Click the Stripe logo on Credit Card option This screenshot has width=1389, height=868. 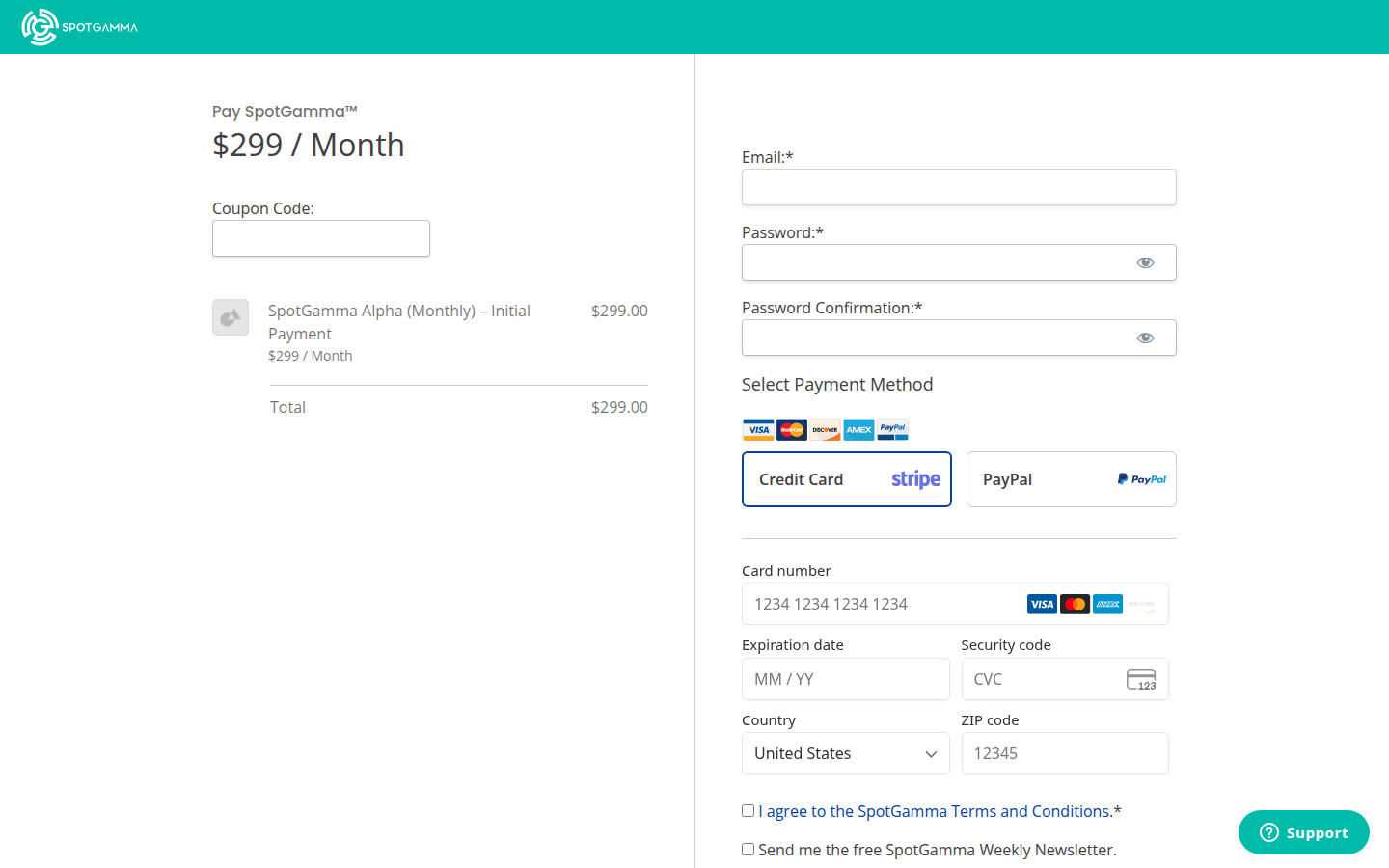coord(915,479)
